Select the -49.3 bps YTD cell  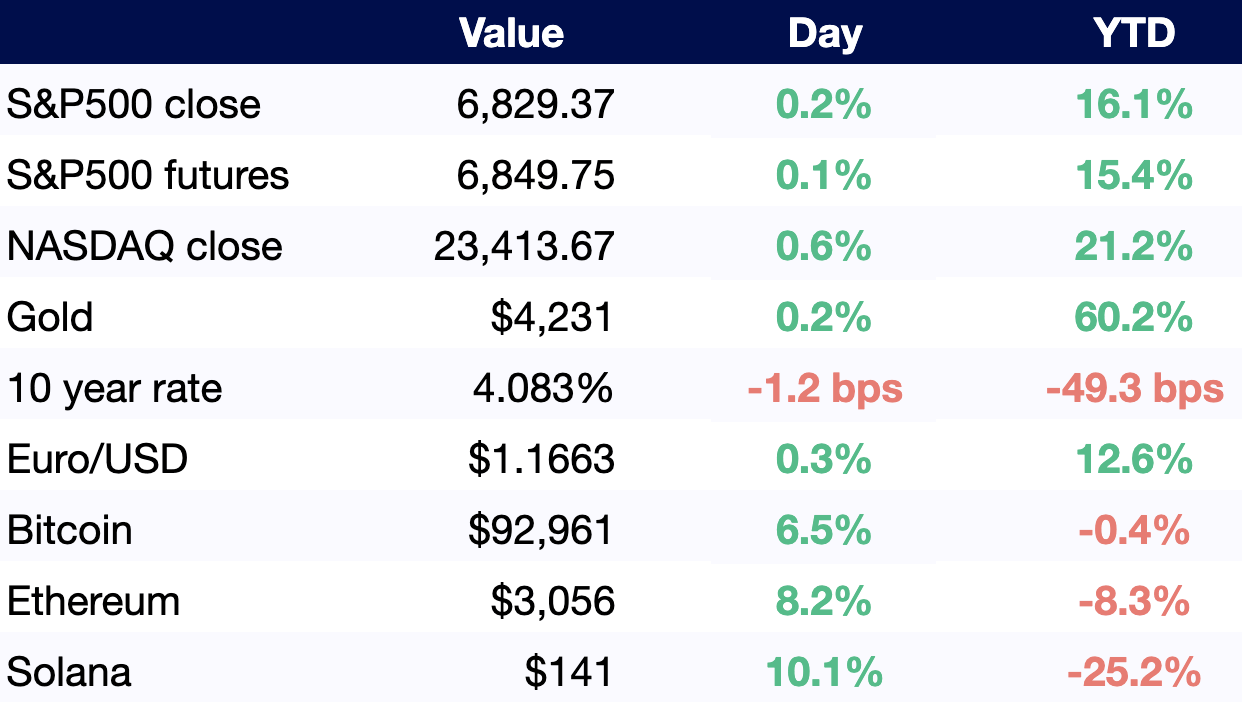pos(1134,388)
